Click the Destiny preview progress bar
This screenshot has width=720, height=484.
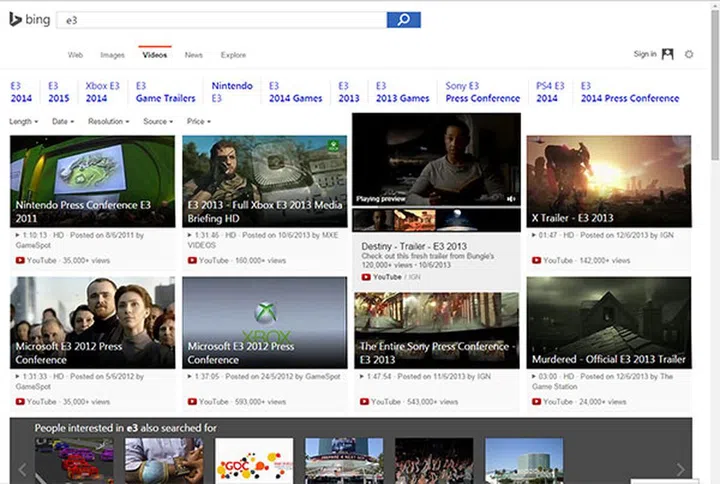click(x=436, y=207)
